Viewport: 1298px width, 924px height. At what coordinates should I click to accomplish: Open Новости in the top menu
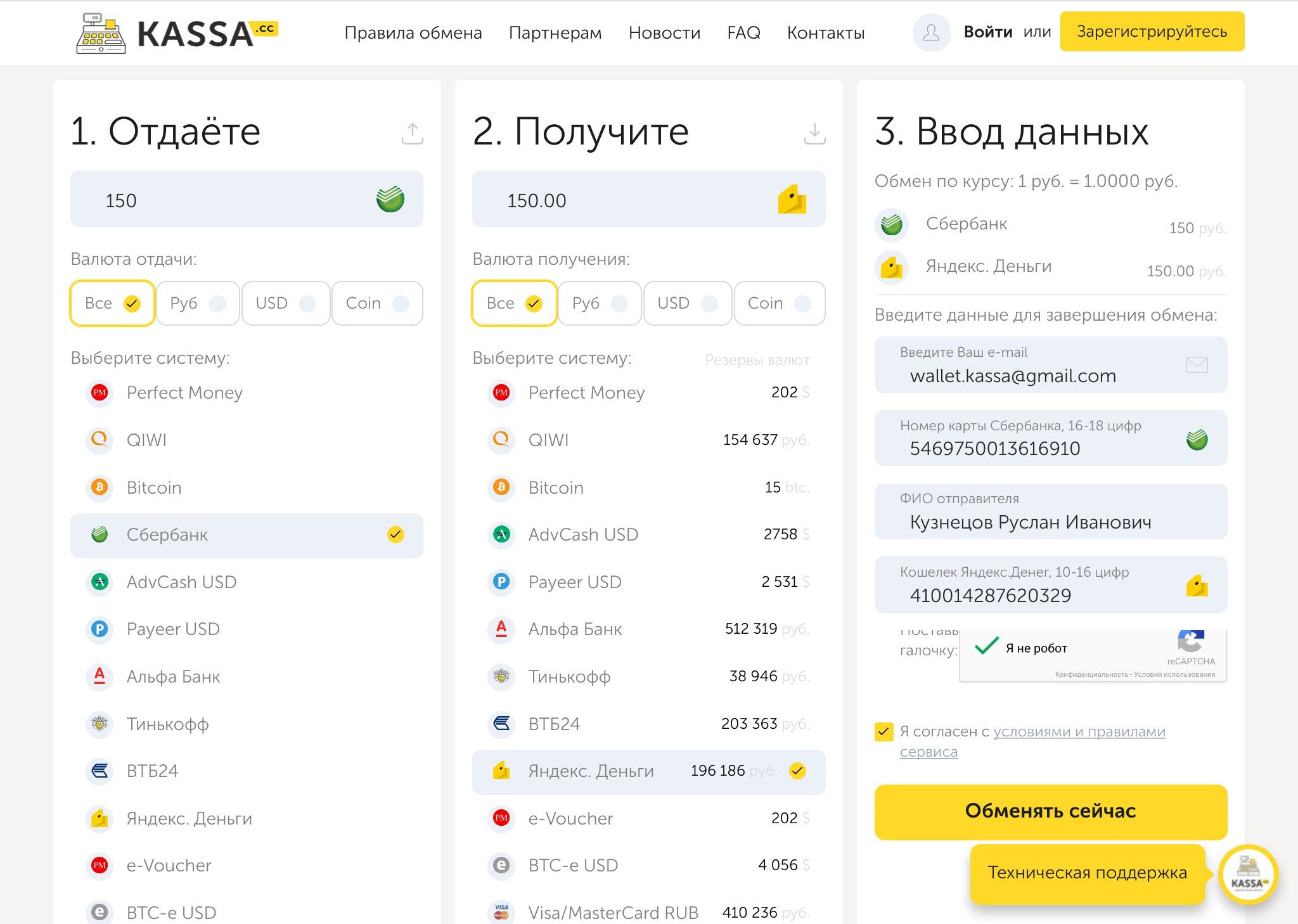[x=664, y=32]
